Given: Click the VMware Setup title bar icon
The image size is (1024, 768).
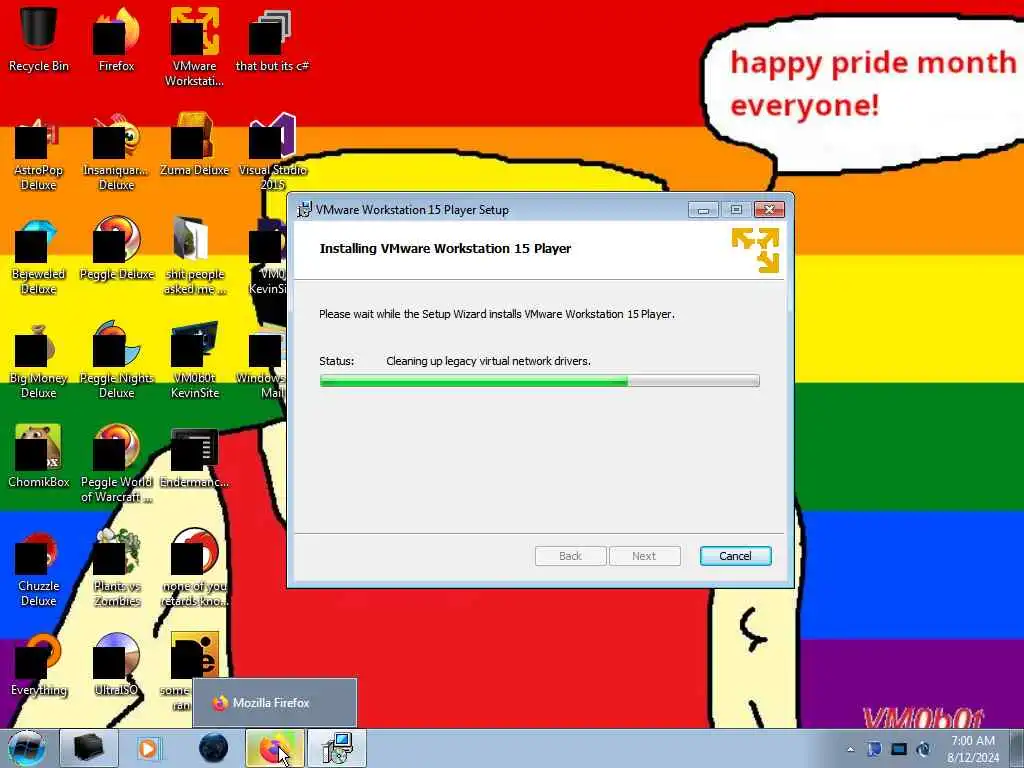Looking at the screenshot, I should [x=304, y=210].
